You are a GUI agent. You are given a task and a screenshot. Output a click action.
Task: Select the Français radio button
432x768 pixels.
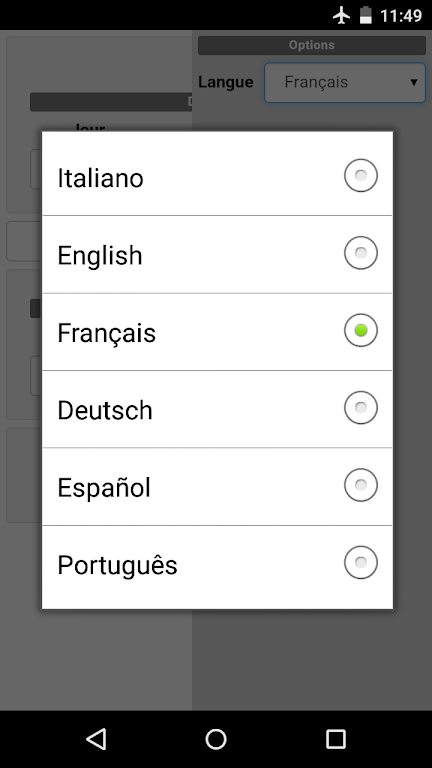(361, 330)
